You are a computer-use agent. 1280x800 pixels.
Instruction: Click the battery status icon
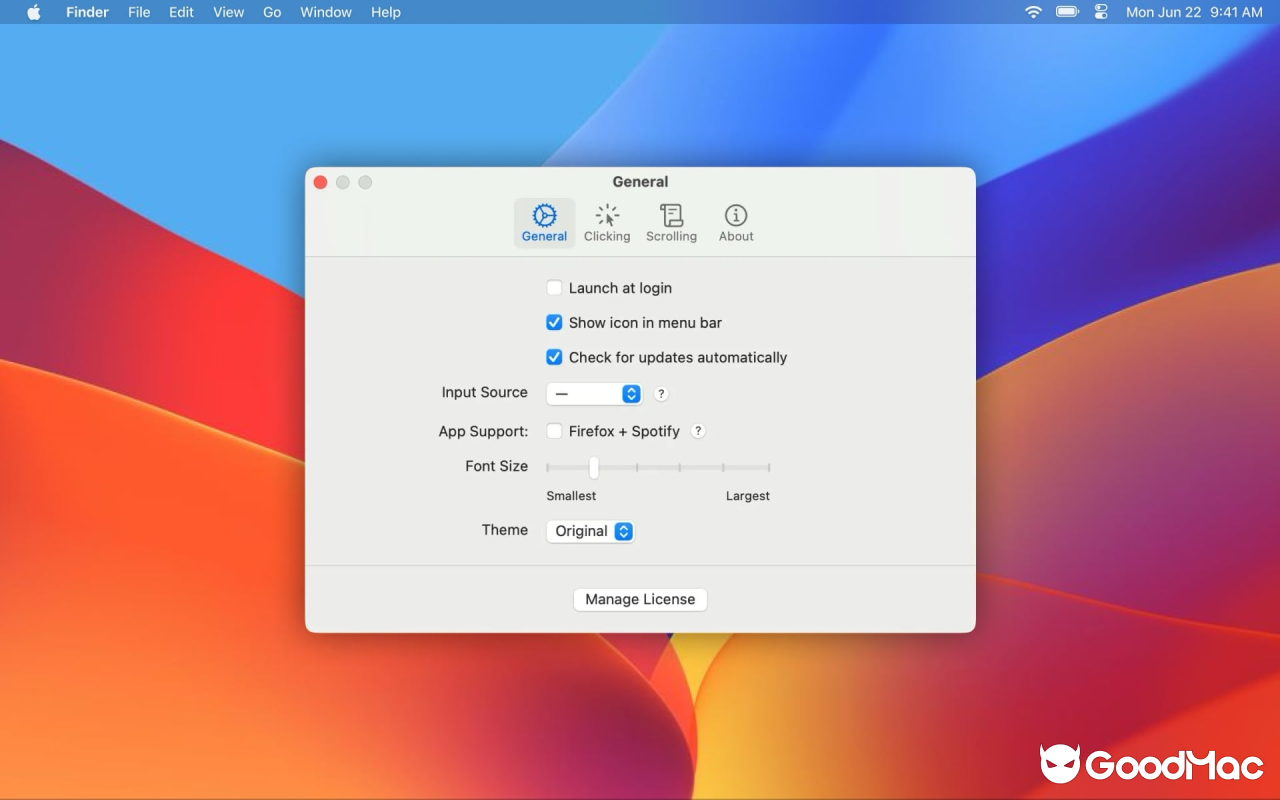point(1068,12)
